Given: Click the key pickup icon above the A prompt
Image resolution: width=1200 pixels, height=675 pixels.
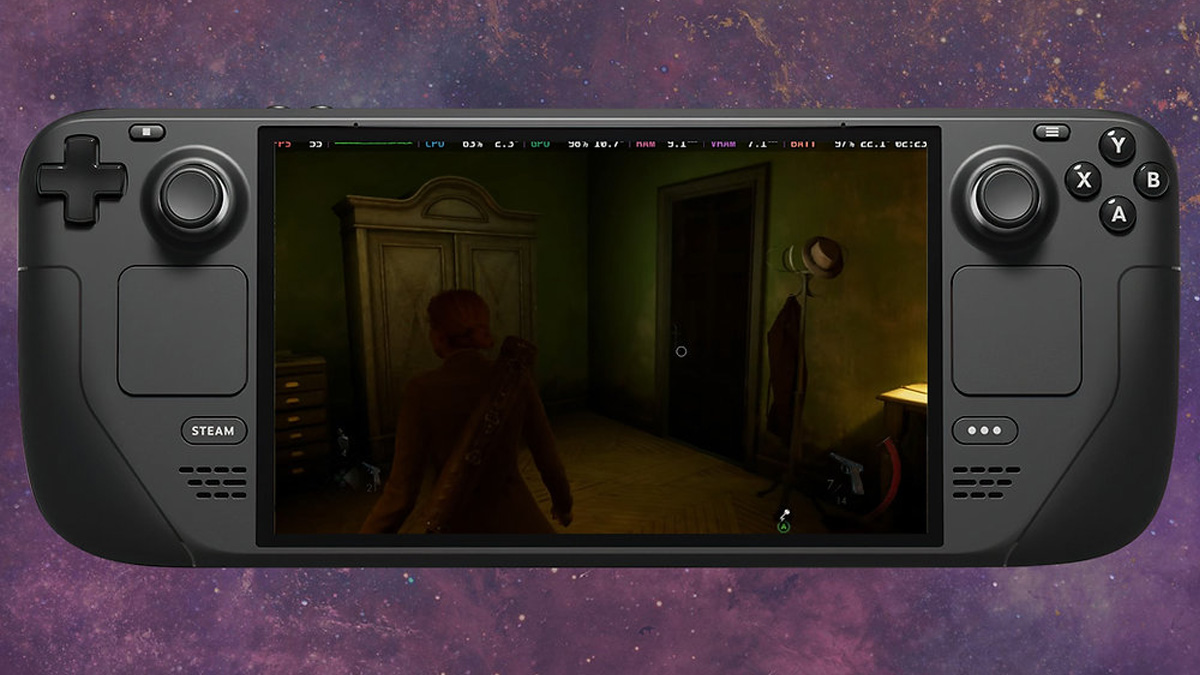Looking at the screenshot, I should tap(786, 515).
